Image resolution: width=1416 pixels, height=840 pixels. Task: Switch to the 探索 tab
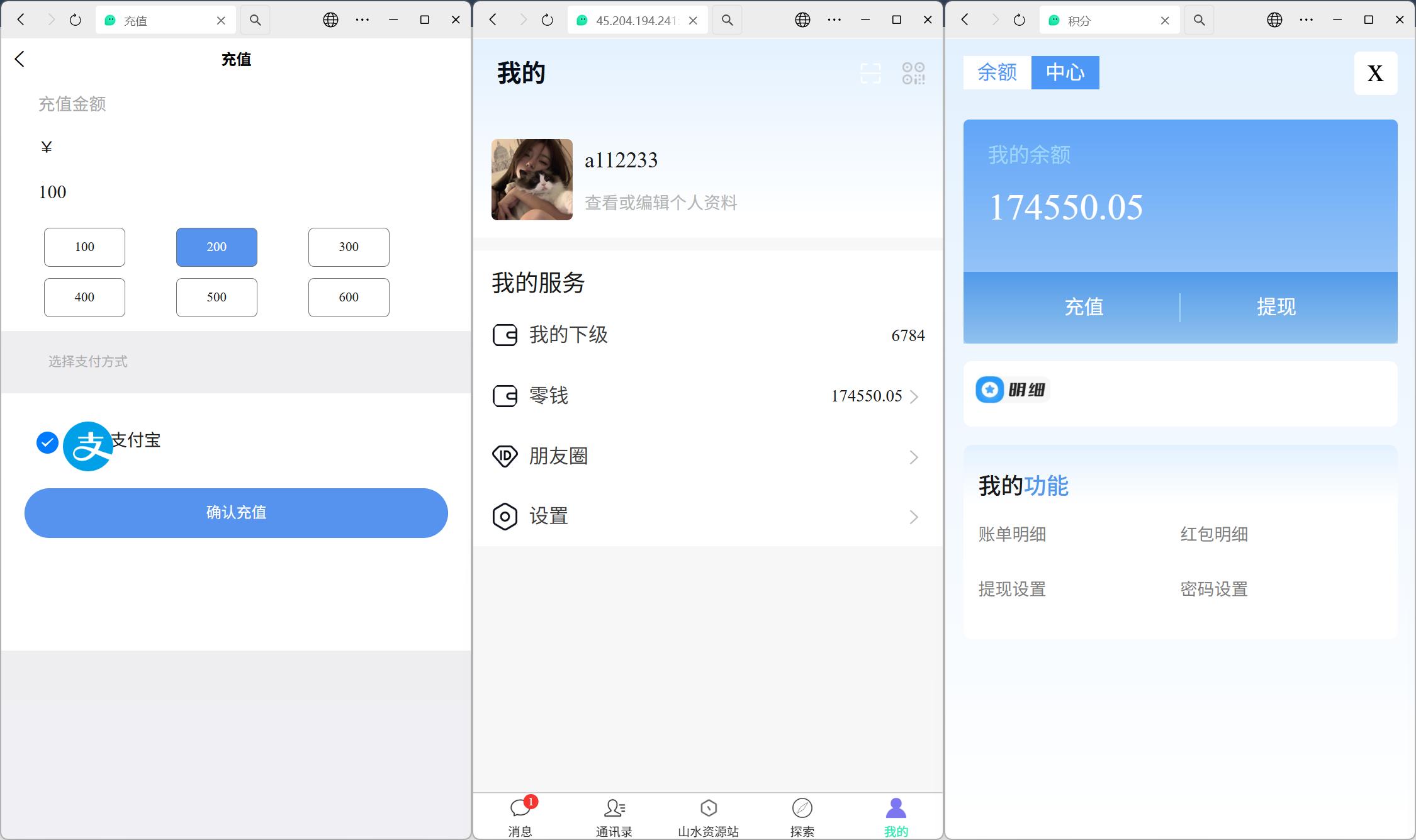pyautogui.click(x=802, y=817)
